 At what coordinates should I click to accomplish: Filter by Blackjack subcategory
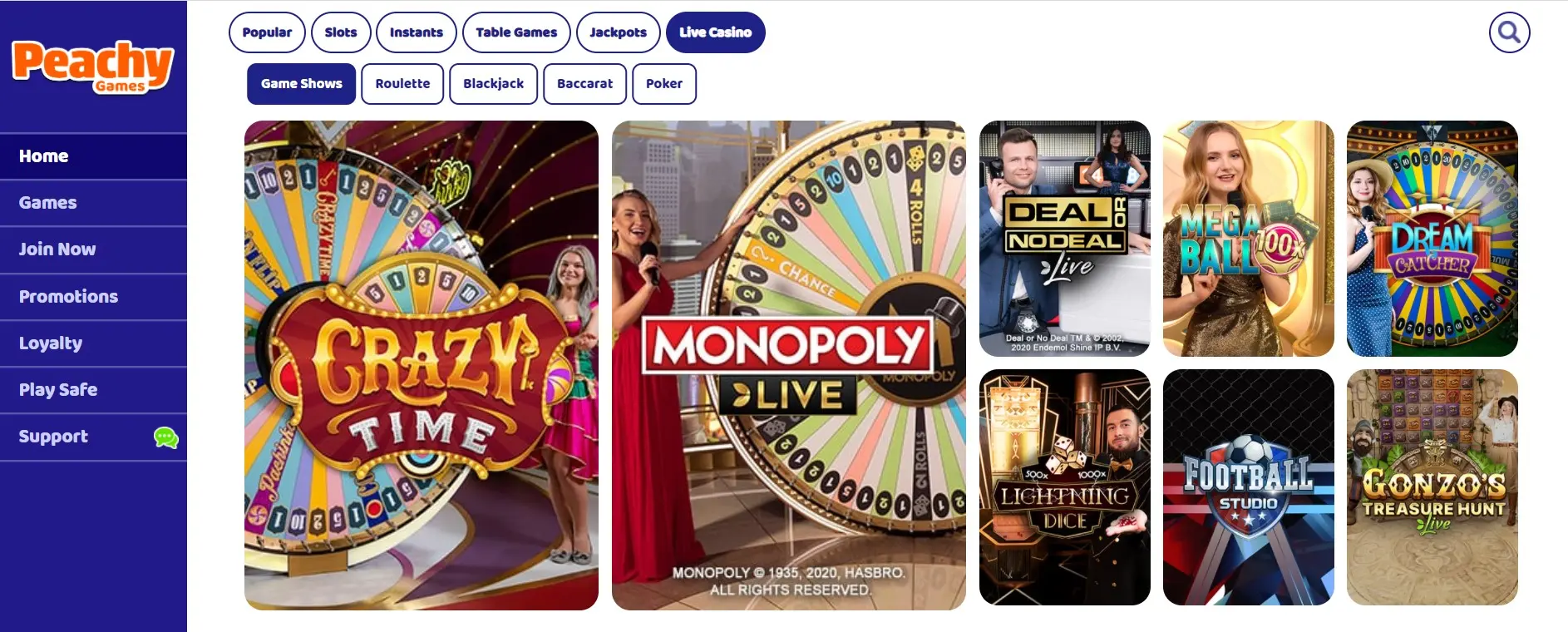493,84
